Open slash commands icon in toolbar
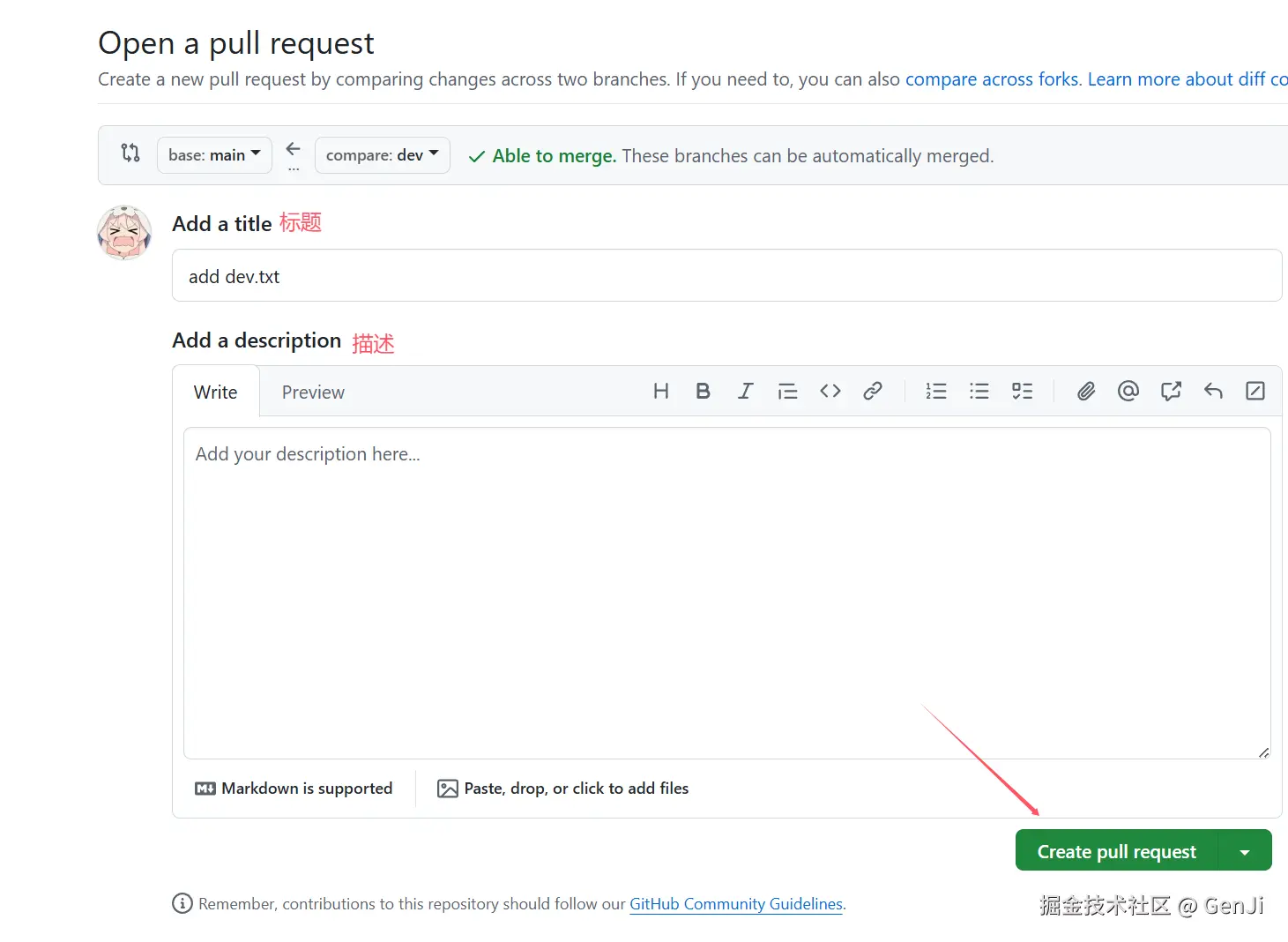The image size is (1288, 942). coord(1255,392)
